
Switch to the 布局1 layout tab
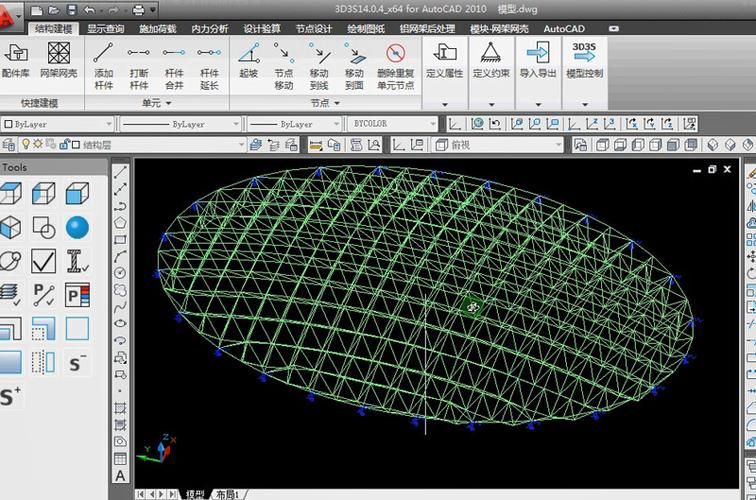(x=227, y=494)
